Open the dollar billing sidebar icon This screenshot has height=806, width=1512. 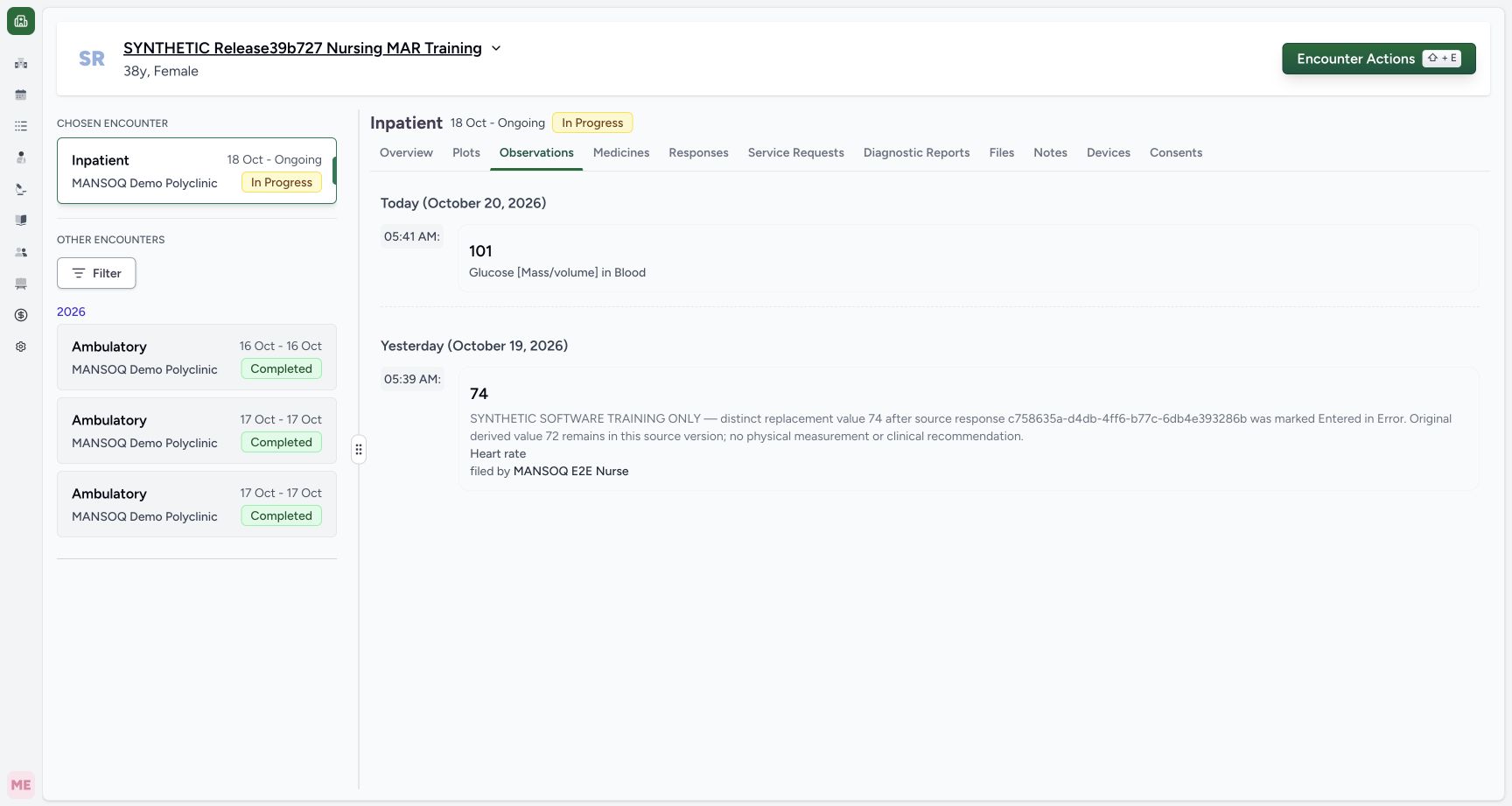point(21,315)
